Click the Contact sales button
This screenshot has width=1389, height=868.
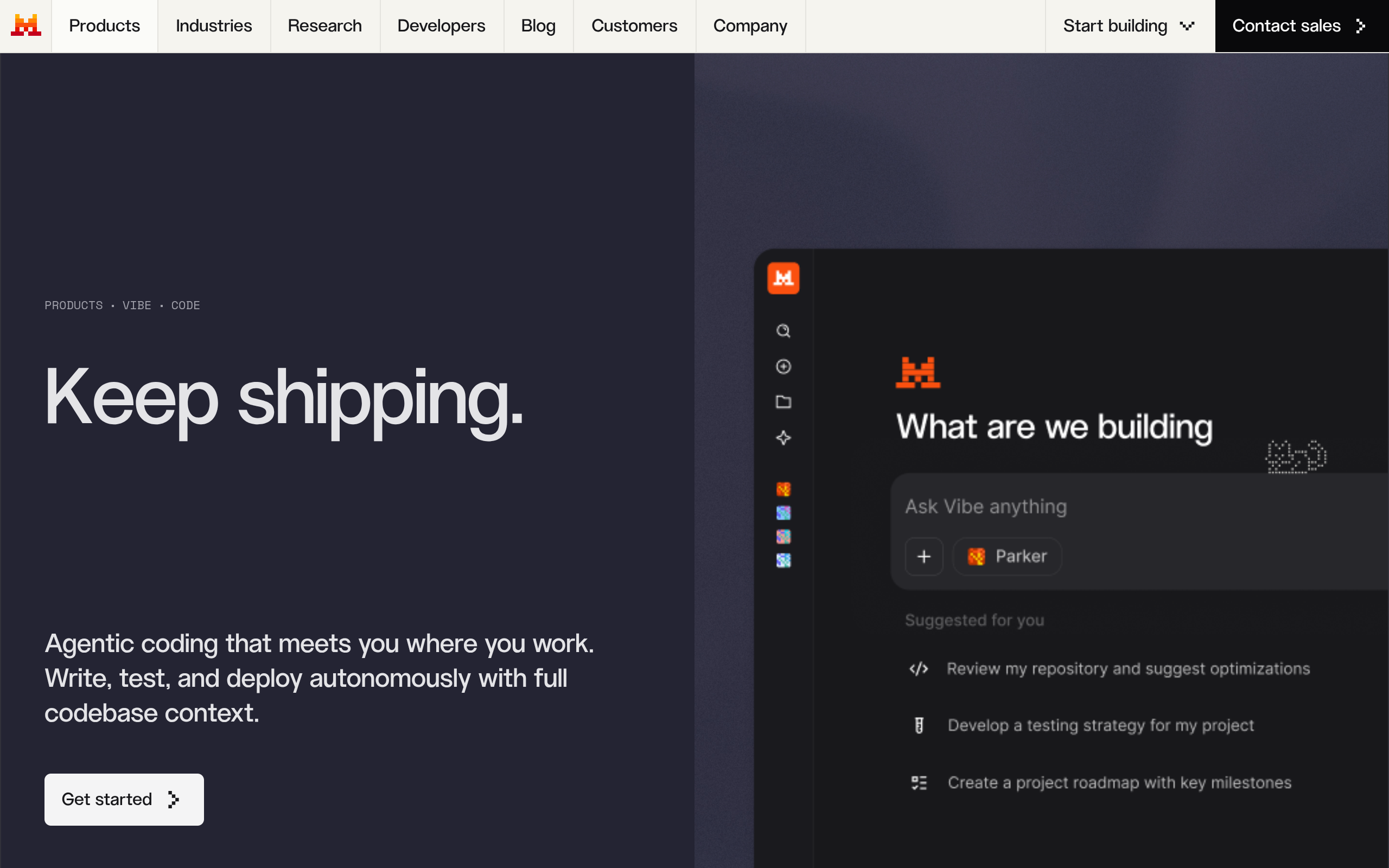point(1302,26)
